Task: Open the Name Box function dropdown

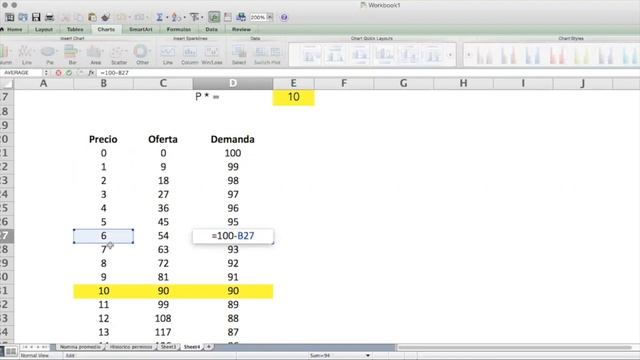Action: 46,73
